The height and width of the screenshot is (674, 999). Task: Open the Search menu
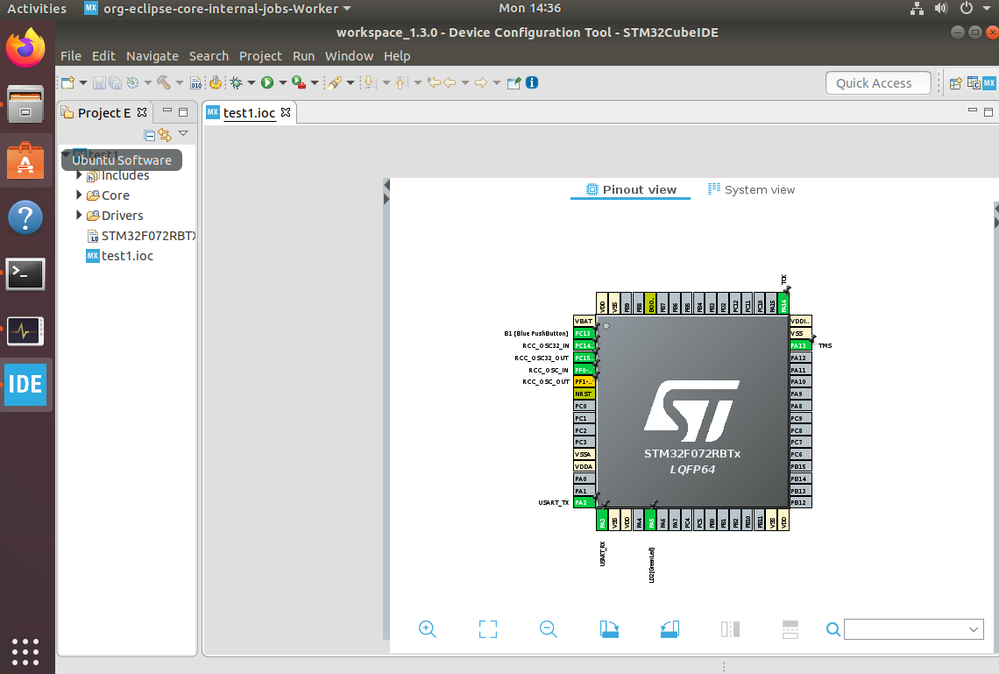tap(208, 56)
